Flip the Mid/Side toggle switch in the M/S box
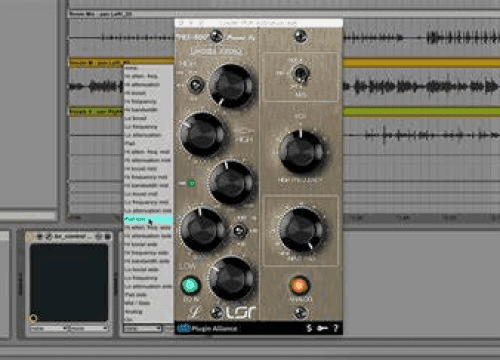The image size is (500, 360). pyautogui.click(x=301, y=73)
